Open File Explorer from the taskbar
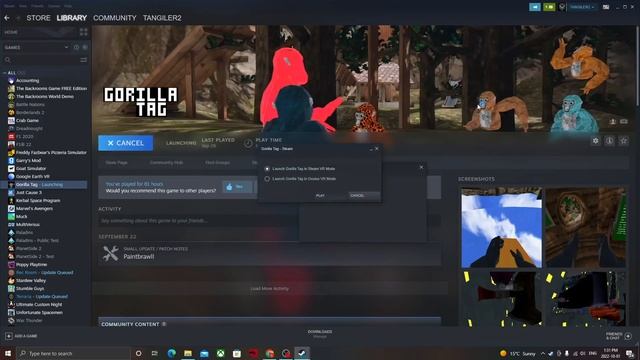640x360 pixels. click(188, 353)
